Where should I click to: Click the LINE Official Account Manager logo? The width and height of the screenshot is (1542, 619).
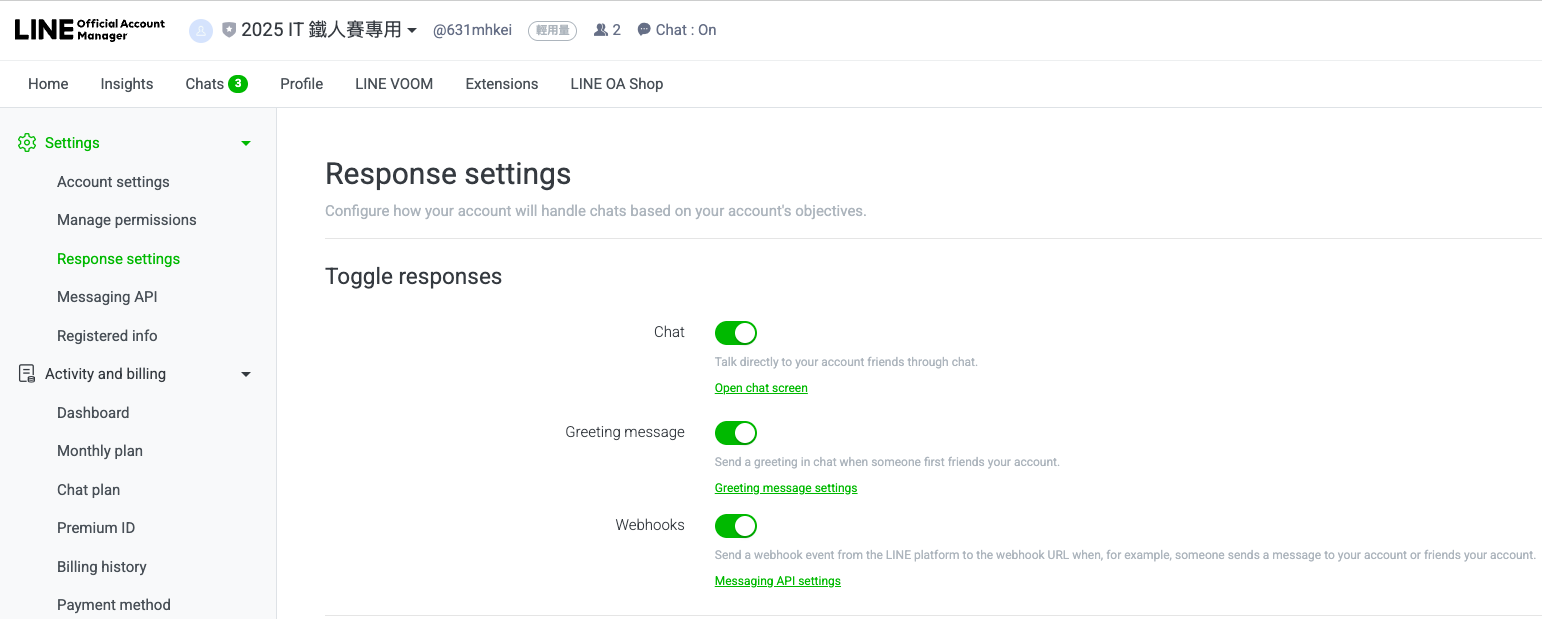(90, 30)
